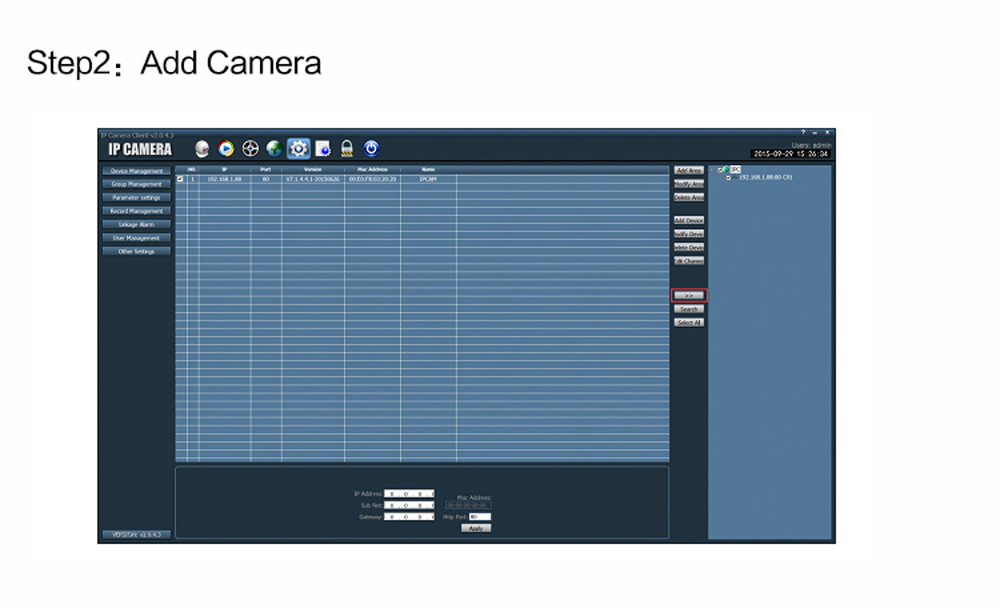This screenshot has width=1000, height=608.
Task: Select the gear system settings icon
Action: (298, 148)
